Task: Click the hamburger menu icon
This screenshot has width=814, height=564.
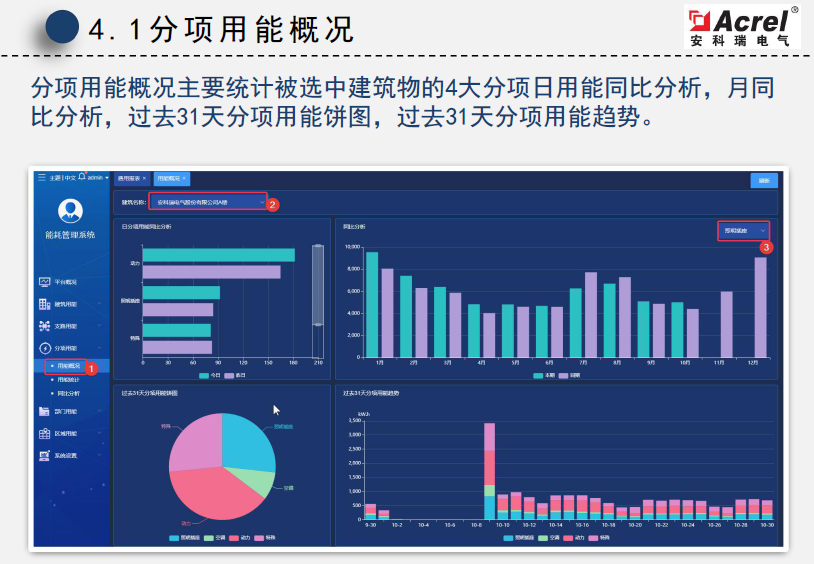Action: click(42, 178)
